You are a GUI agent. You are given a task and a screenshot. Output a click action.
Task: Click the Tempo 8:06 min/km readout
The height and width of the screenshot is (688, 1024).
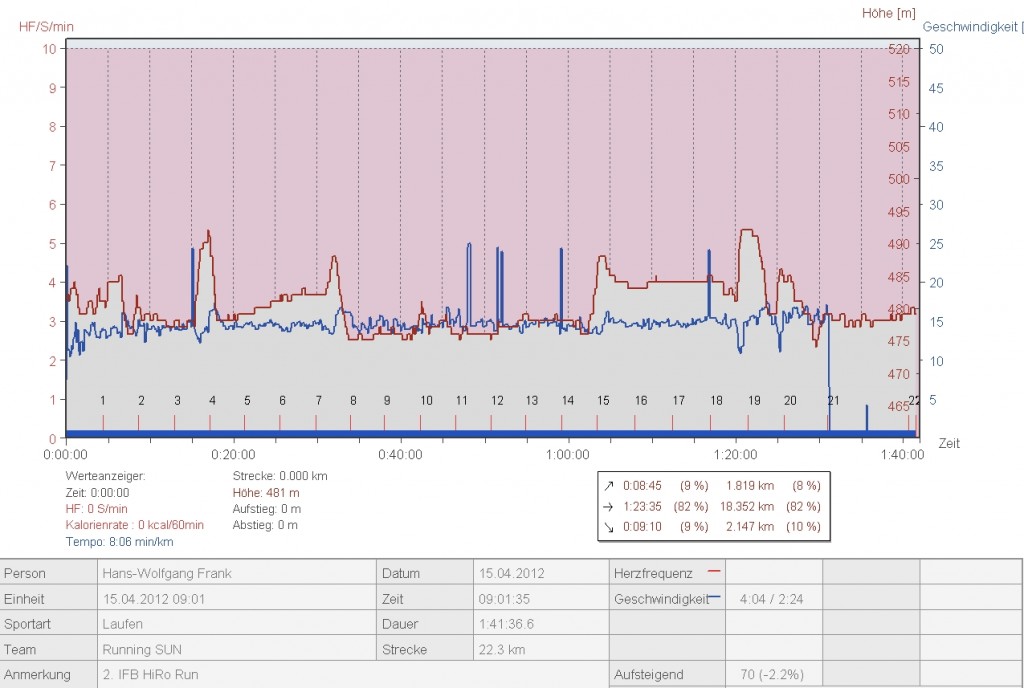pyautogui.click(x=120, y=541)
